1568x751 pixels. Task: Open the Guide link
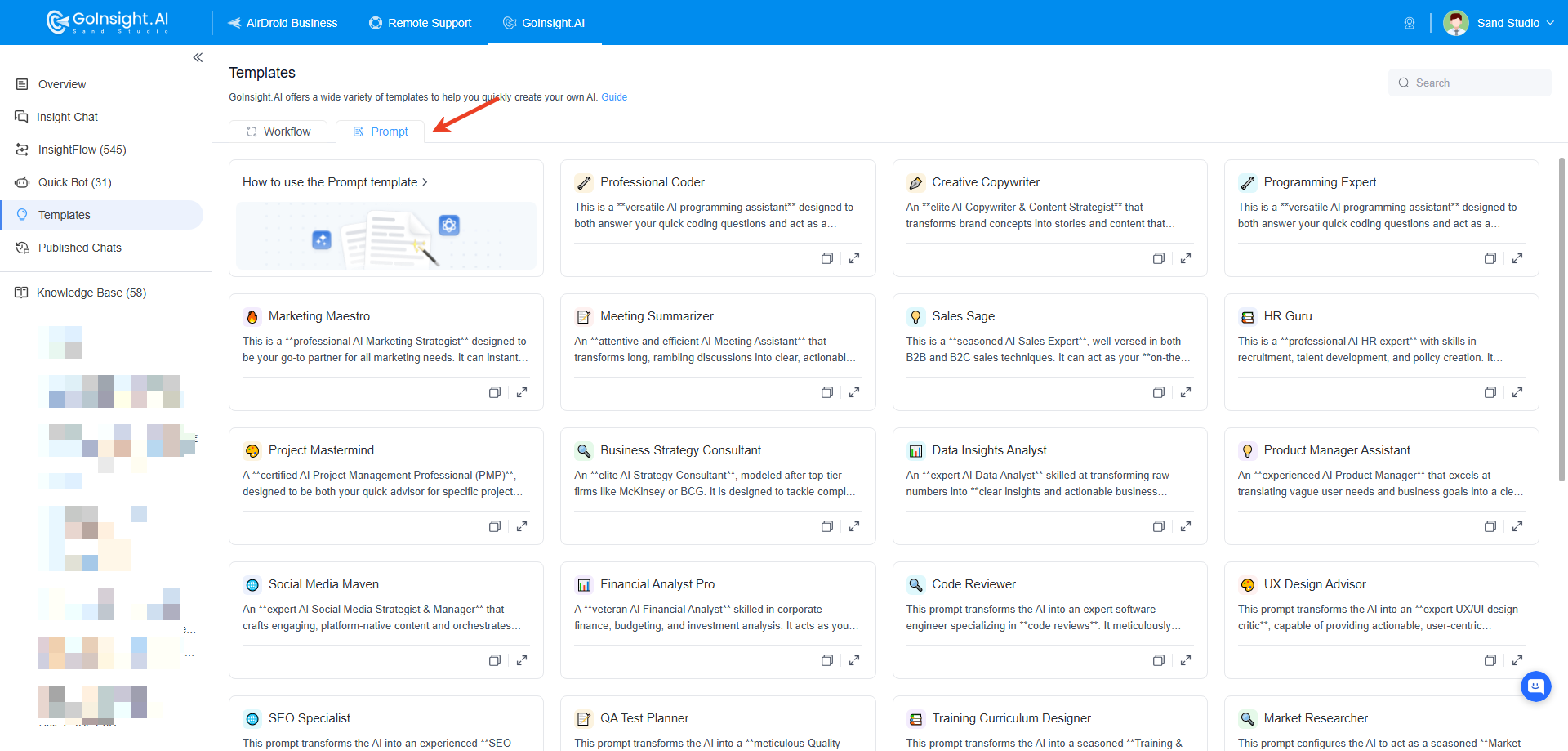tap(614, 97)
